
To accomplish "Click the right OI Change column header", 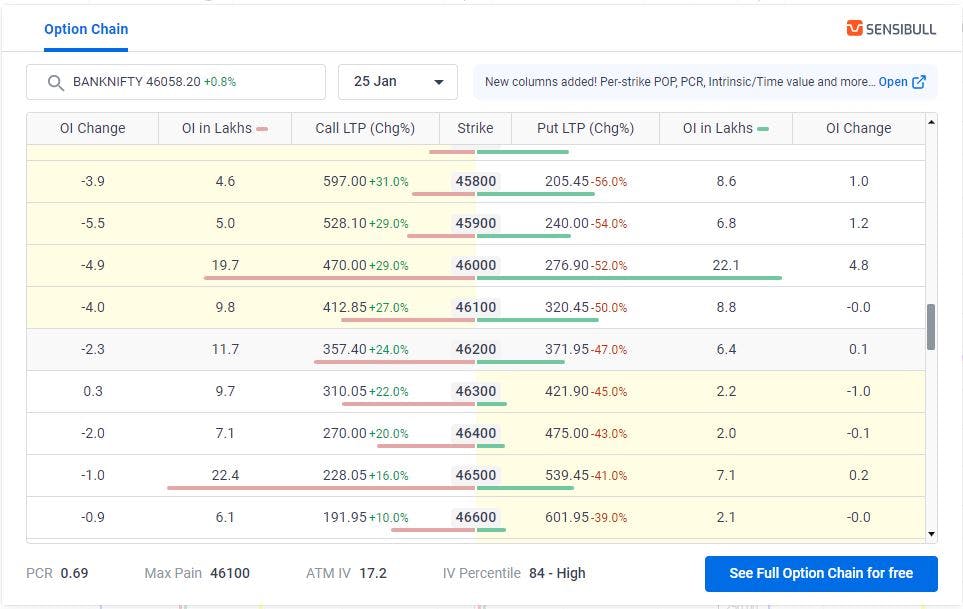I will point(859,128).
